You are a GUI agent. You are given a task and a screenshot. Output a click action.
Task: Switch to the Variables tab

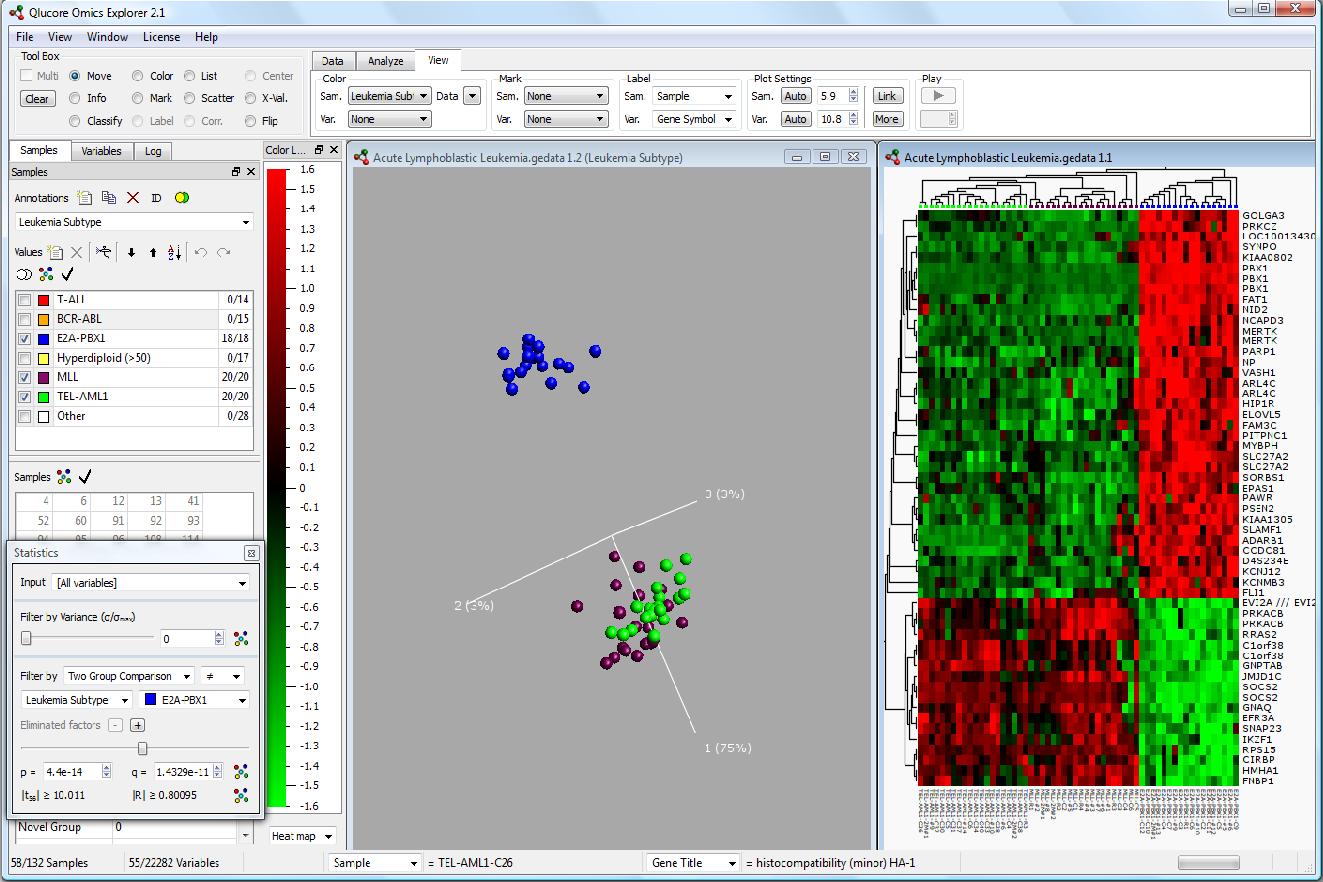coord(101,151)
